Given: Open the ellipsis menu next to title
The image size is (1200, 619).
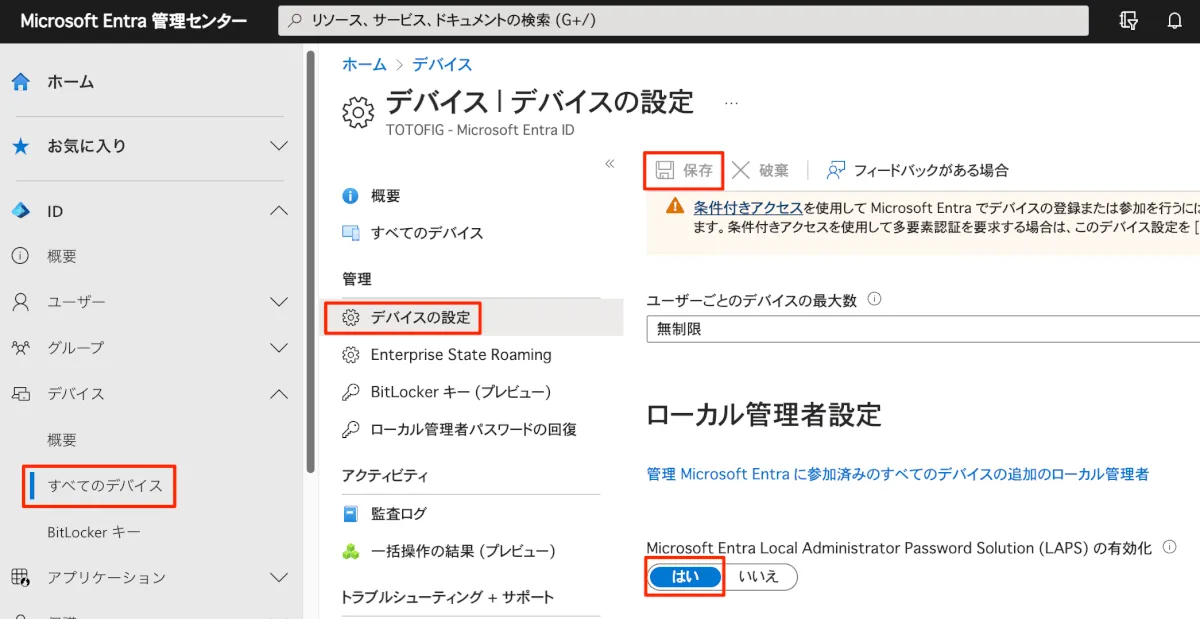Looking at the screenshot, I should point(731,103).
